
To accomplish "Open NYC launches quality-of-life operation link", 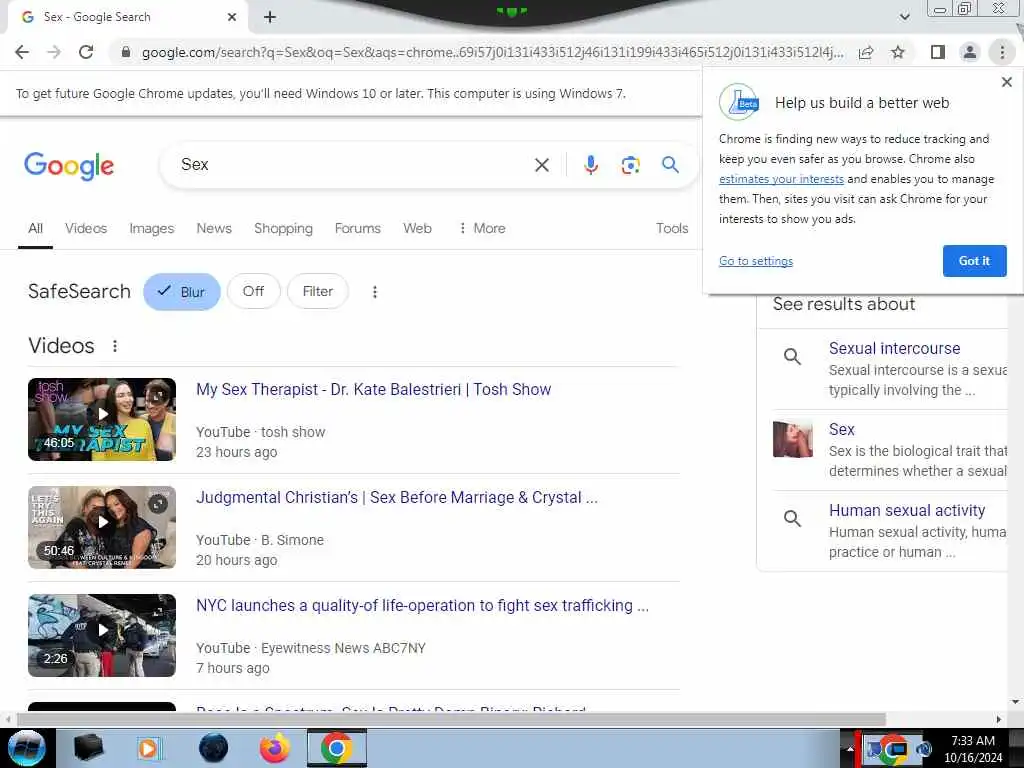I will (423, 606).
